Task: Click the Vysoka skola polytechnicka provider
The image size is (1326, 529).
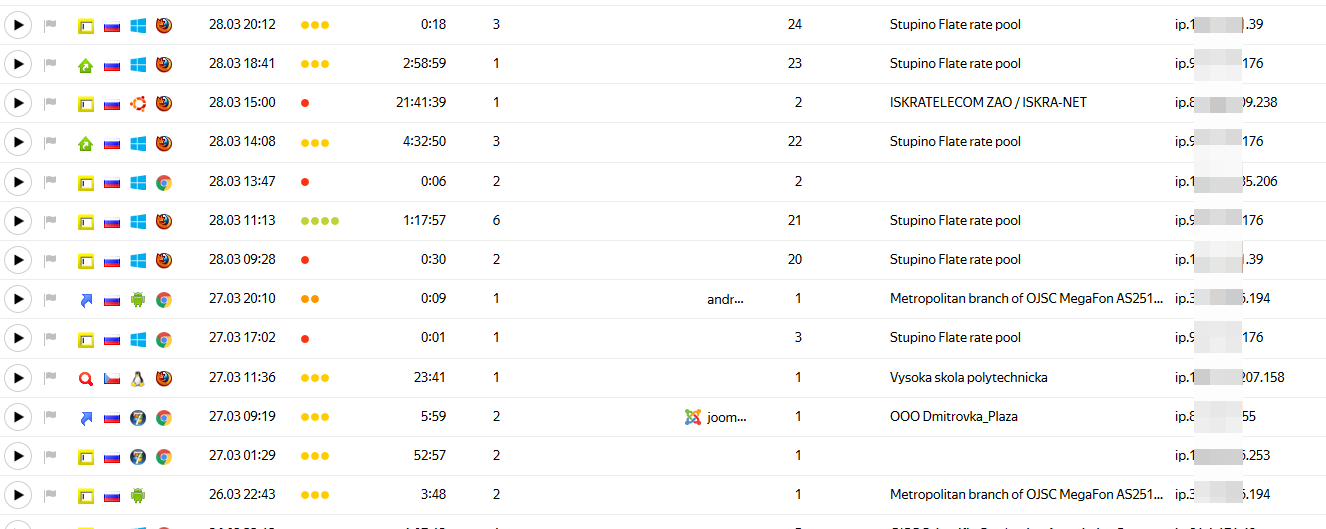Action: click(968, 378)
